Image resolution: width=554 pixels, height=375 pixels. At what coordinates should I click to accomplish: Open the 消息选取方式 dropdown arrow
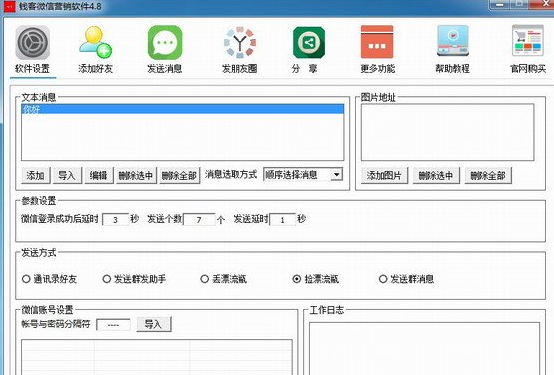337,175
